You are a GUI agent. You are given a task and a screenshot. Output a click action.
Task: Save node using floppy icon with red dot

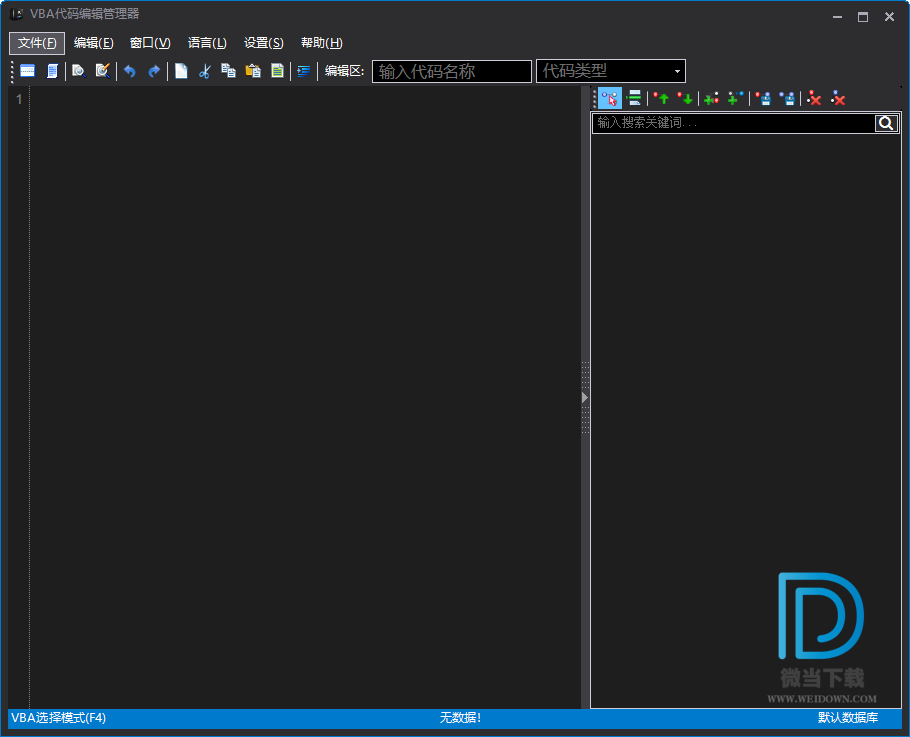pos(763,99)
